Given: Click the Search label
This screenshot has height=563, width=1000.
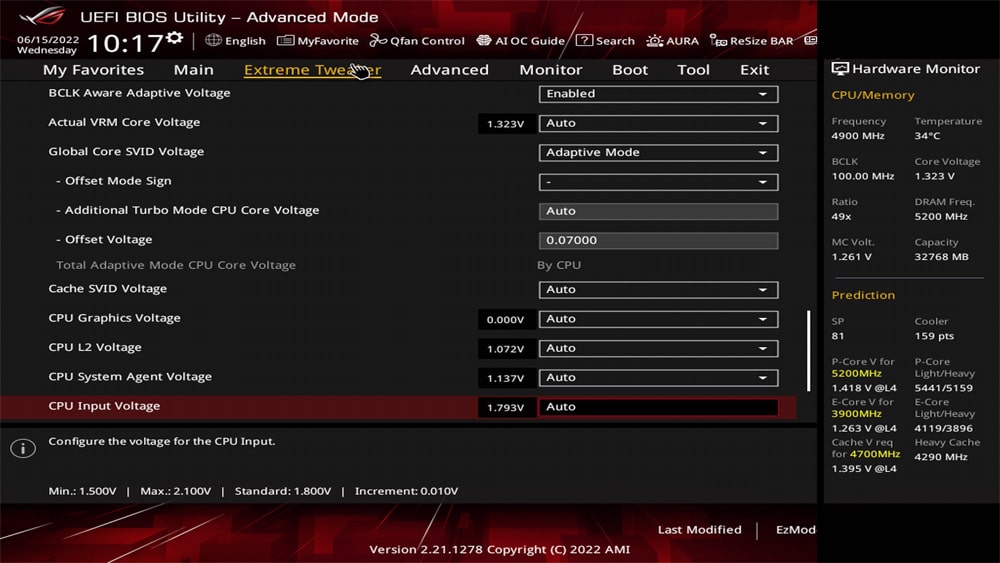Looking at the screenshot, I should (x=615, y=41).
